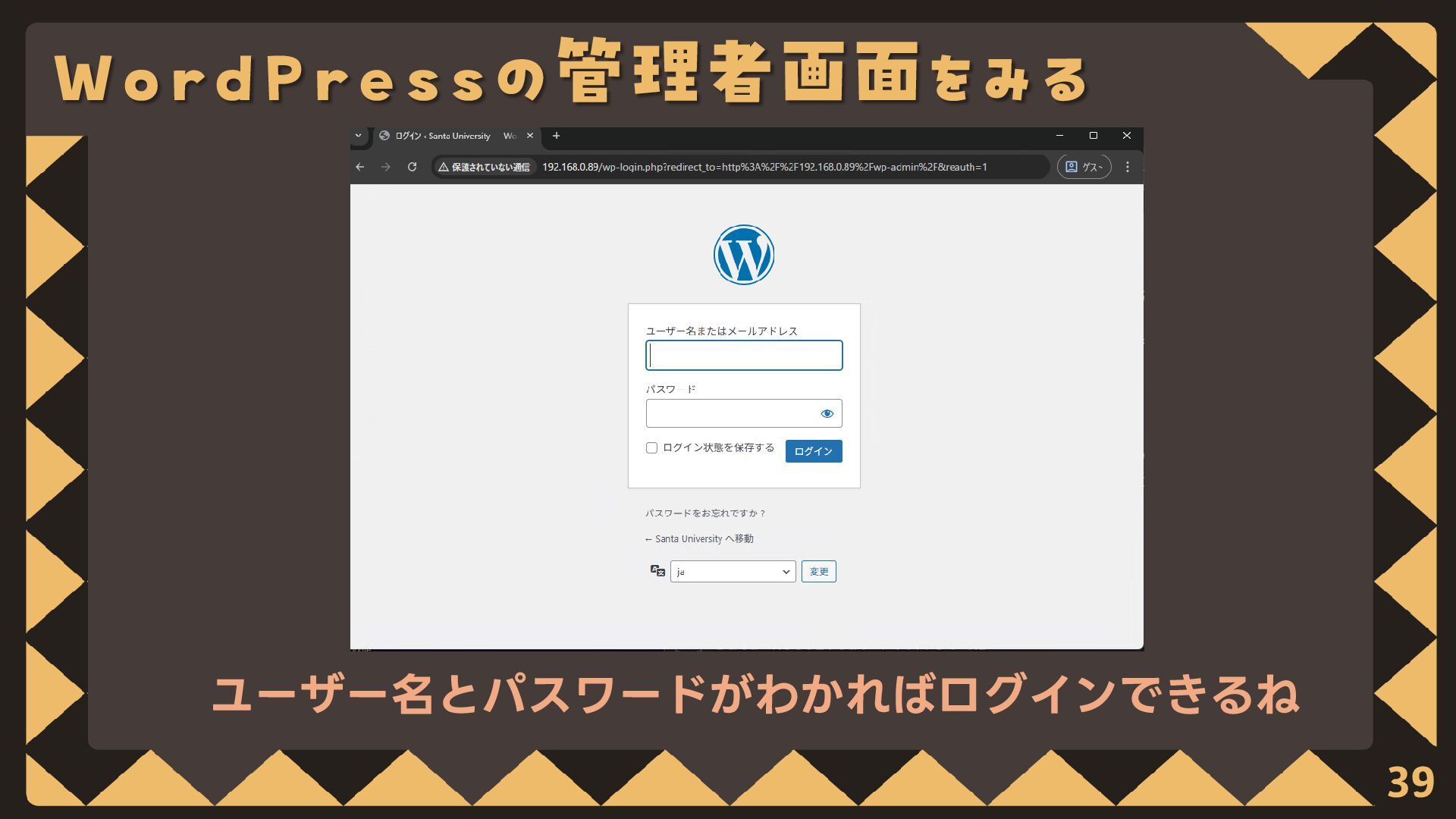The width and height of the screenshot is (1456, 819).
Task: Open the language selection dropdown
Action: [x=733, y=572]
